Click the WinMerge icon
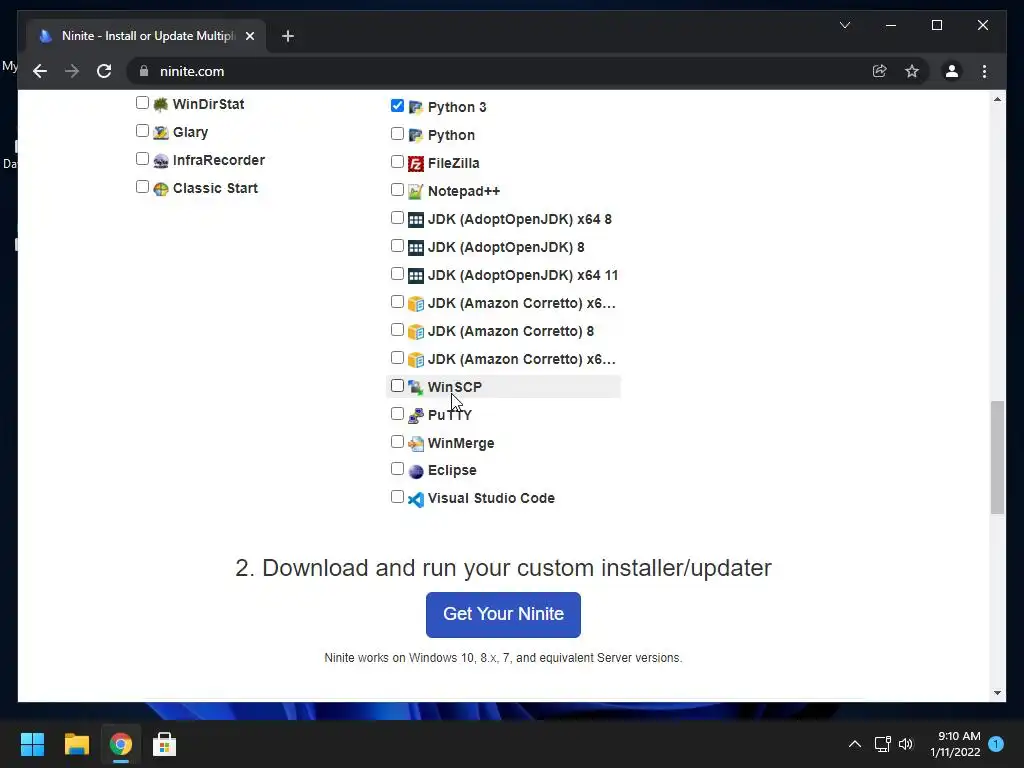The image size is (1024, 768). [x=415, y=443]
